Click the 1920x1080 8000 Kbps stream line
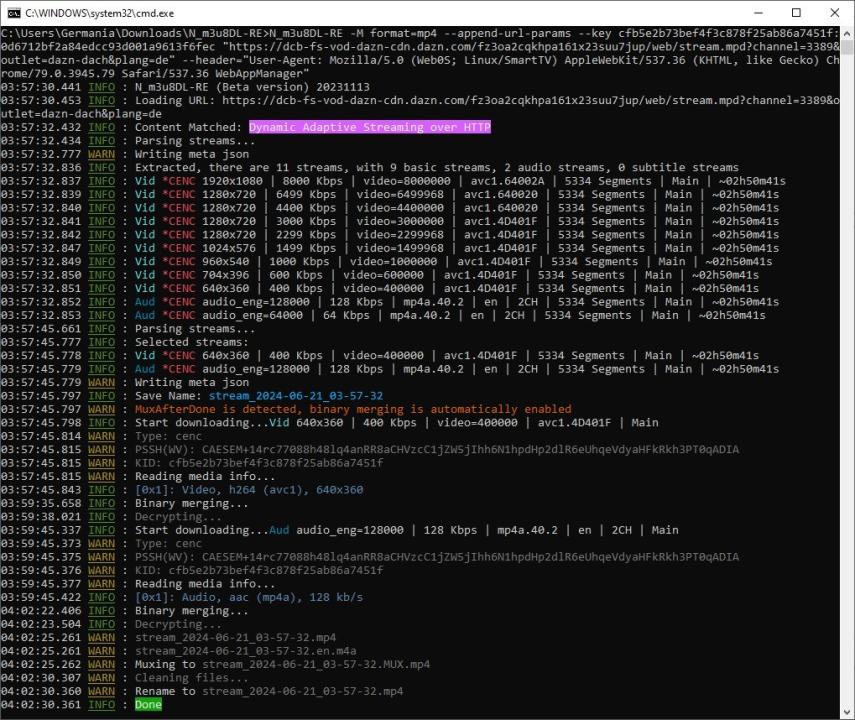The height and width of the screenshot is (720, 855). pyautogui.click(x=460, y=181)
